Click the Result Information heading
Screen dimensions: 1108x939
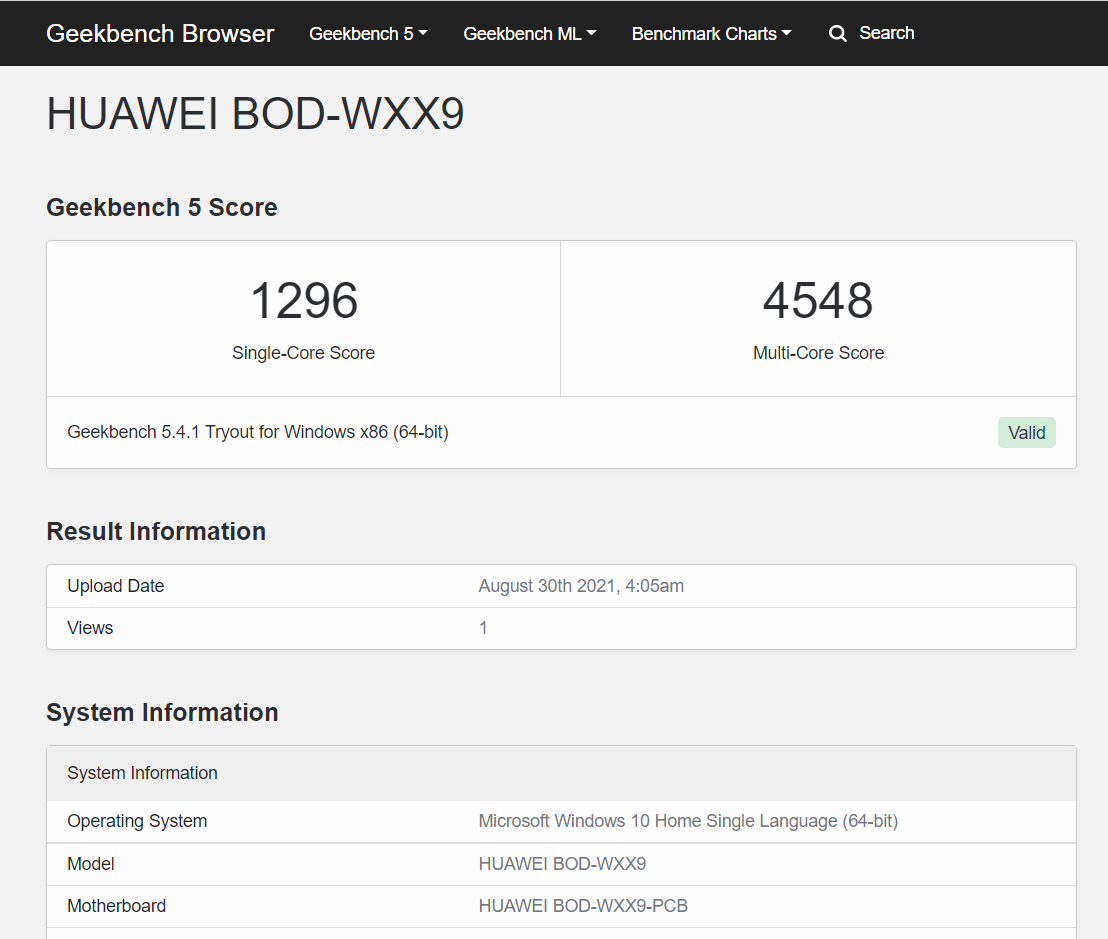tap(156, 531)
